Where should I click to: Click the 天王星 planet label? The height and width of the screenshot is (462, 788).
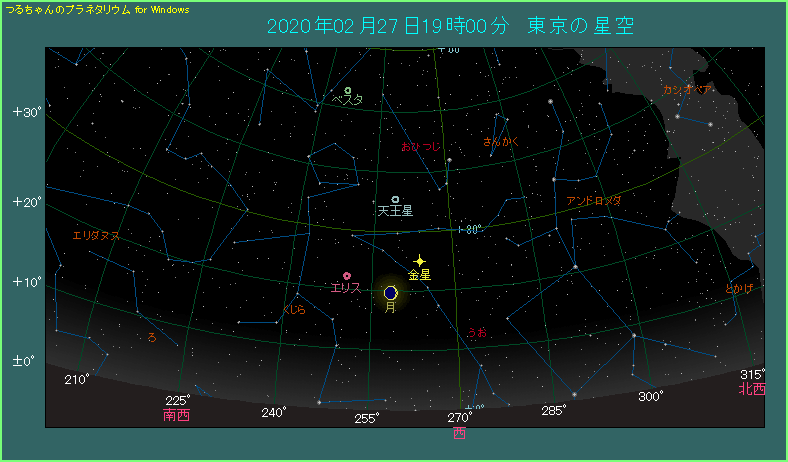click(x=395, y=212)
